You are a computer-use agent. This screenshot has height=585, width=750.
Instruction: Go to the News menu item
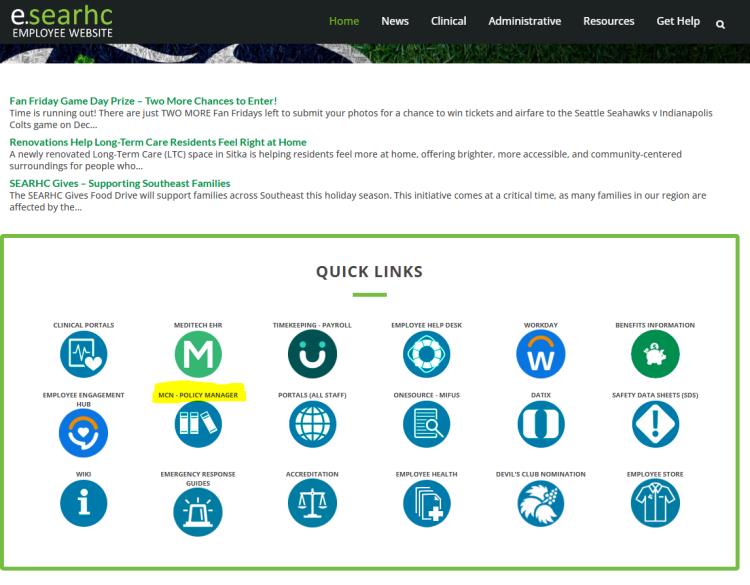point(394,21)
